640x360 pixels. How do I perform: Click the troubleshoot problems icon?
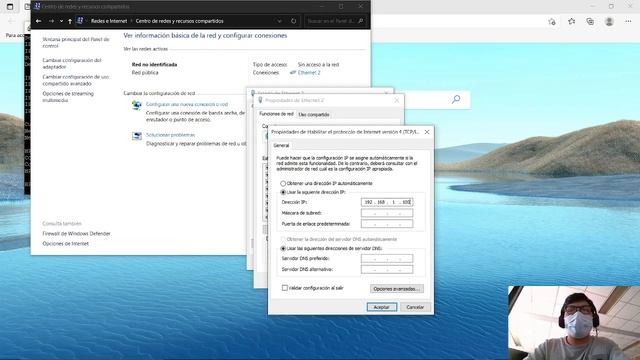coord(137,136)
